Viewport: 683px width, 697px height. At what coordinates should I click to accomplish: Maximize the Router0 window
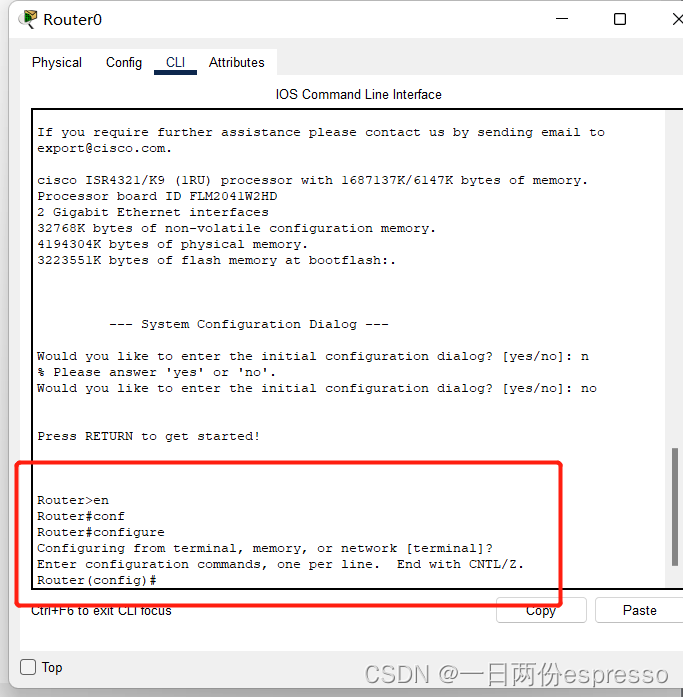(620, 19)
